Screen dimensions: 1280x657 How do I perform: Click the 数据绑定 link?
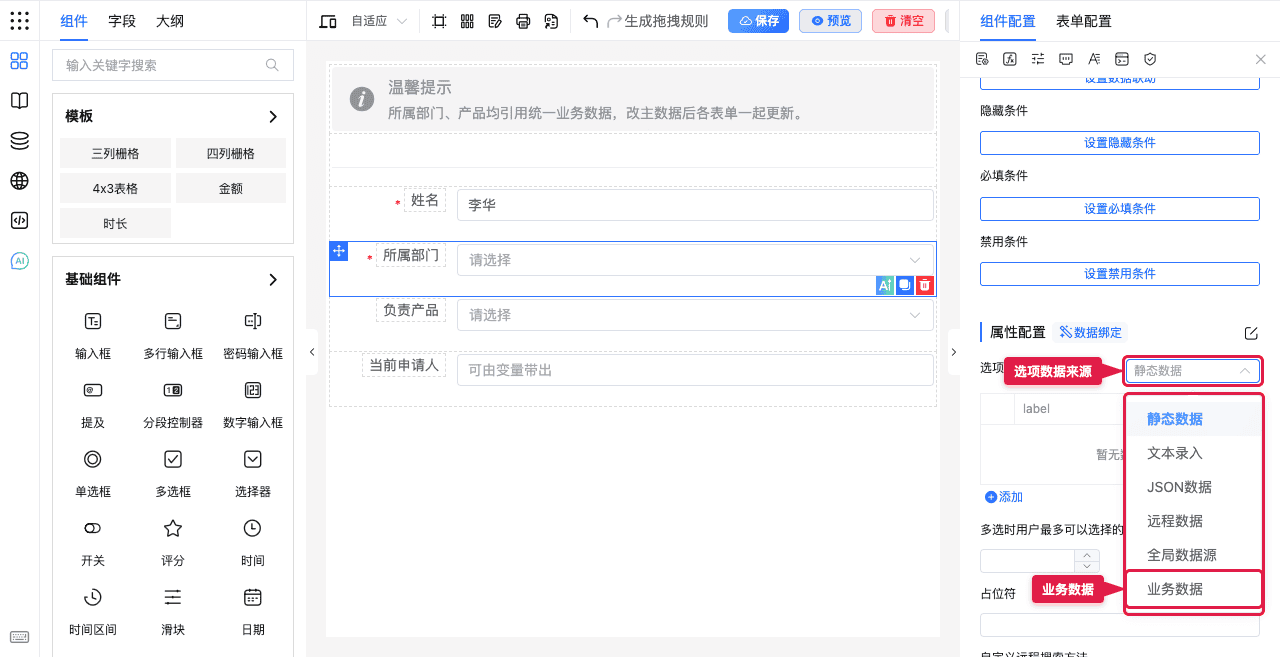click(1091, 333)
